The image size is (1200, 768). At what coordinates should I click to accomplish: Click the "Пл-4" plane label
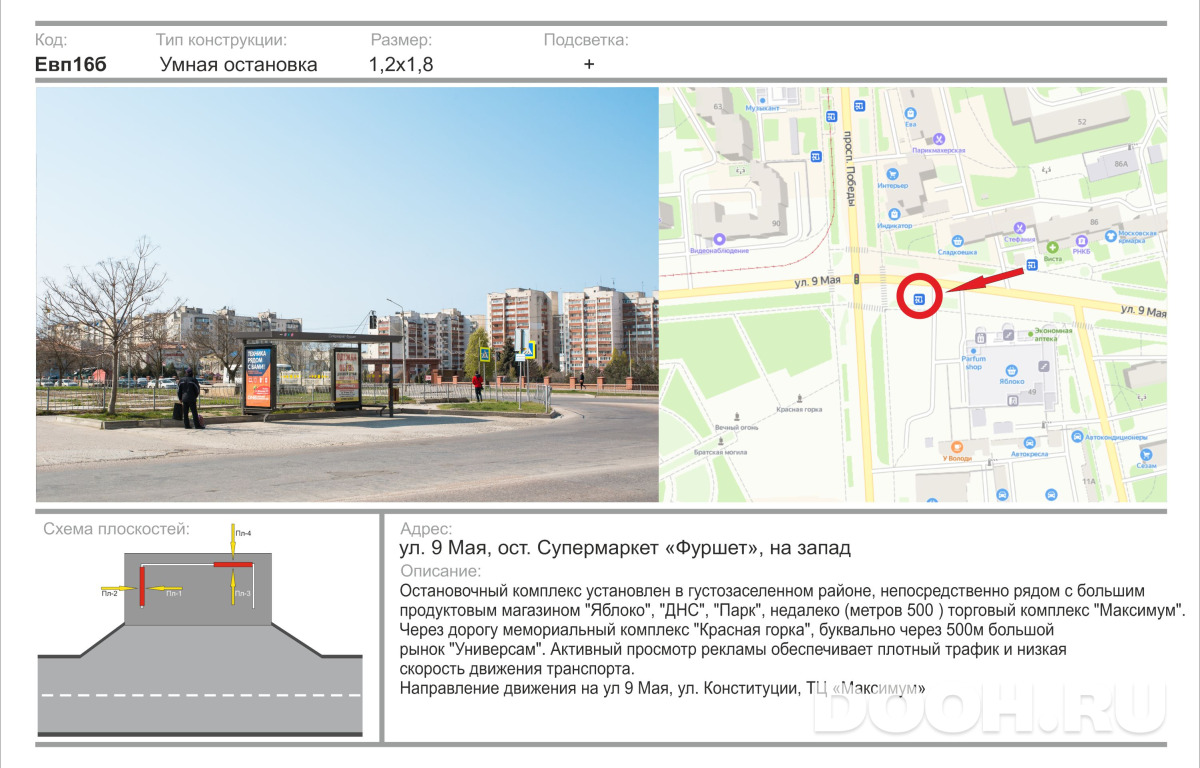[243, 534]
